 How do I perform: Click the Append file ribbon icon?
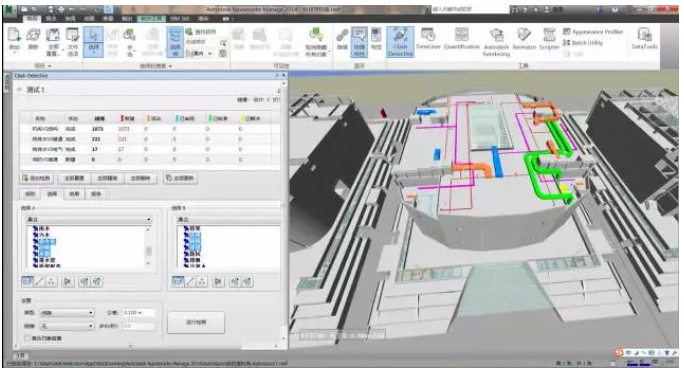click(14, 35)
